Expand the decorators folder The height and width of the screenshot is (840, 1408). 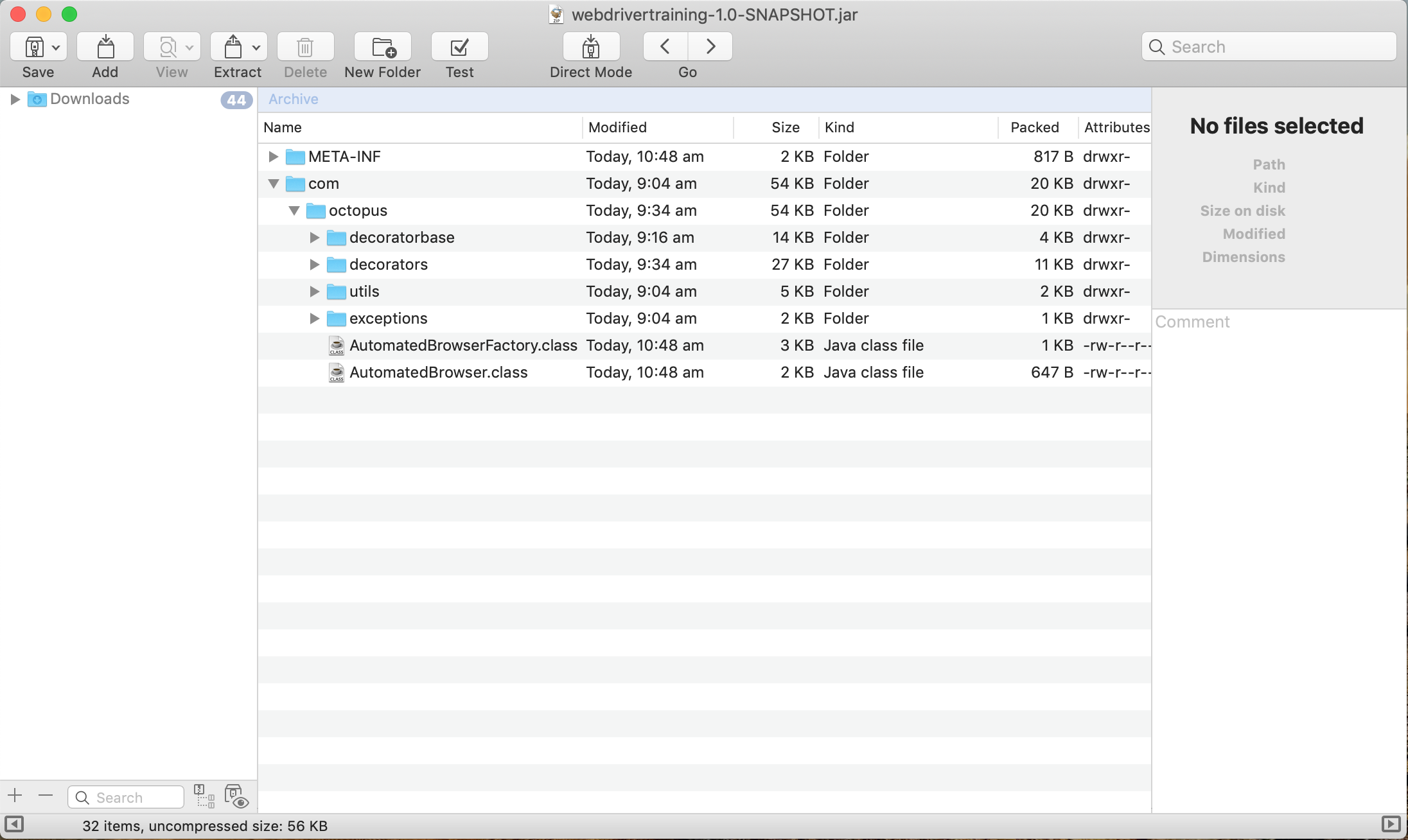[x=314, y=265]
